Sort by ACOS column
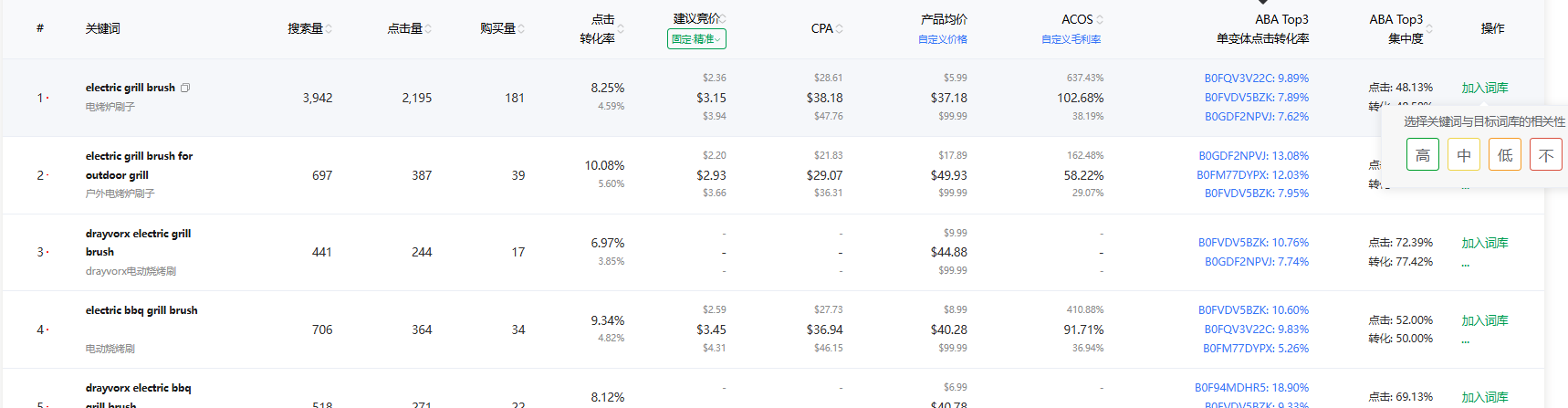 1100,19
